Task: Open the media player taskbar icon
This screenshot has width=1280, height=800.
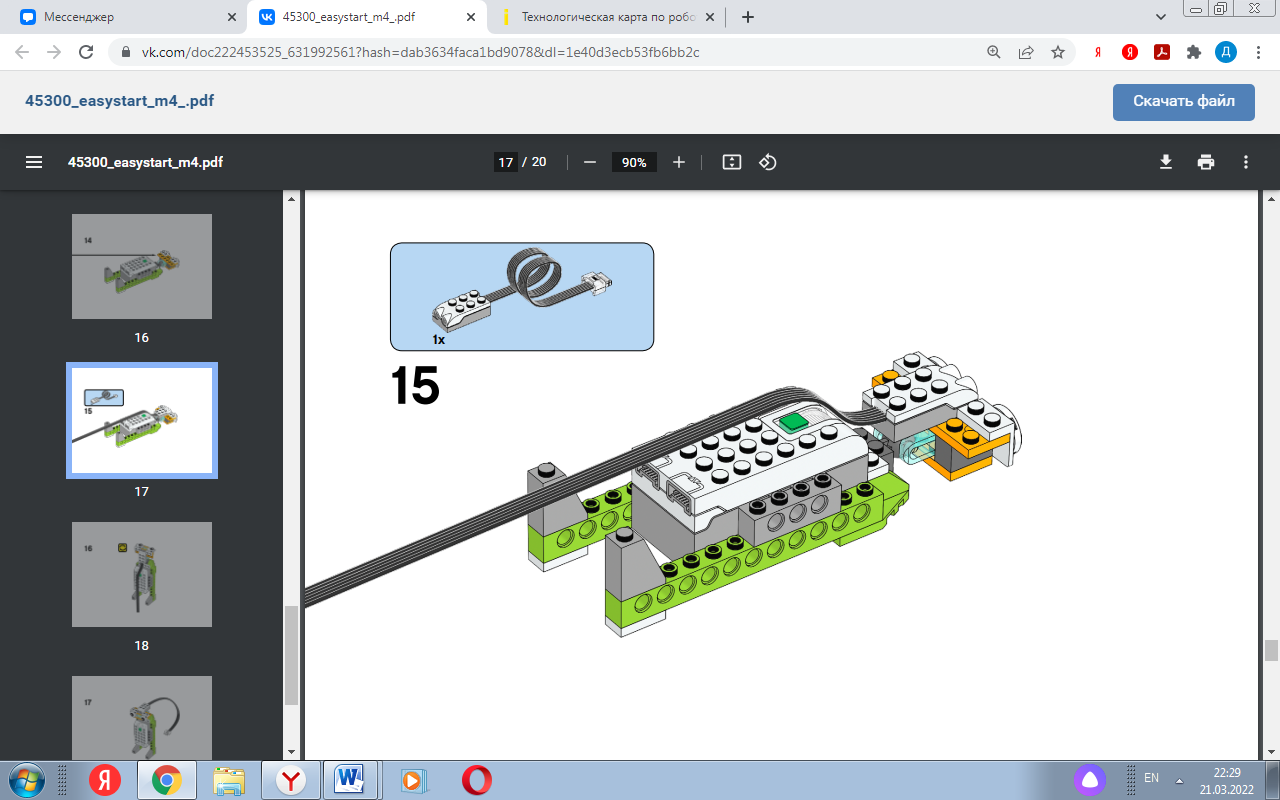Action: click(413, 780)
